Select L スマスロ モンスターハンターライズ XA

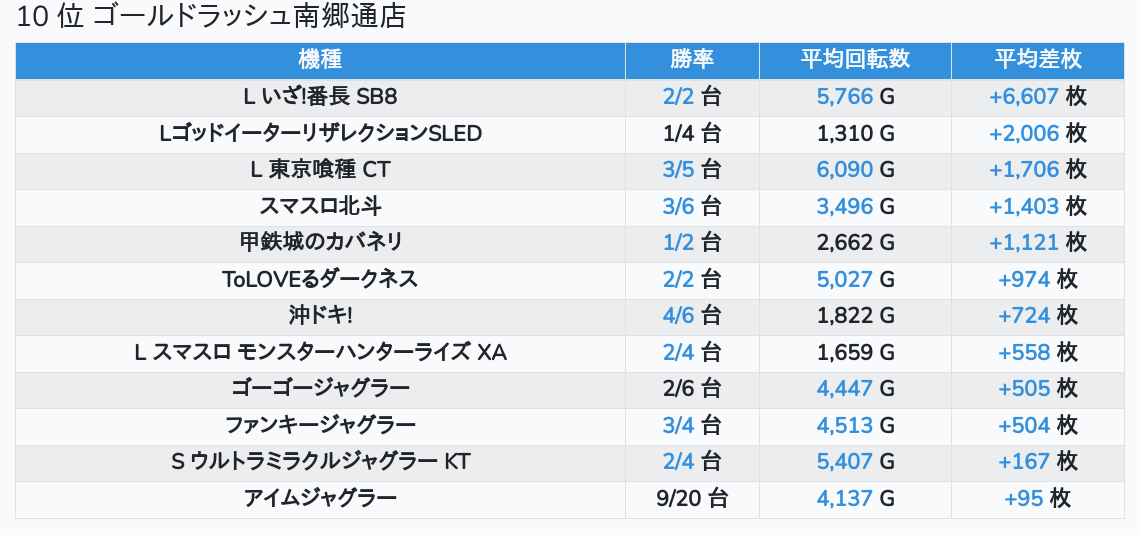coord(320,353)
